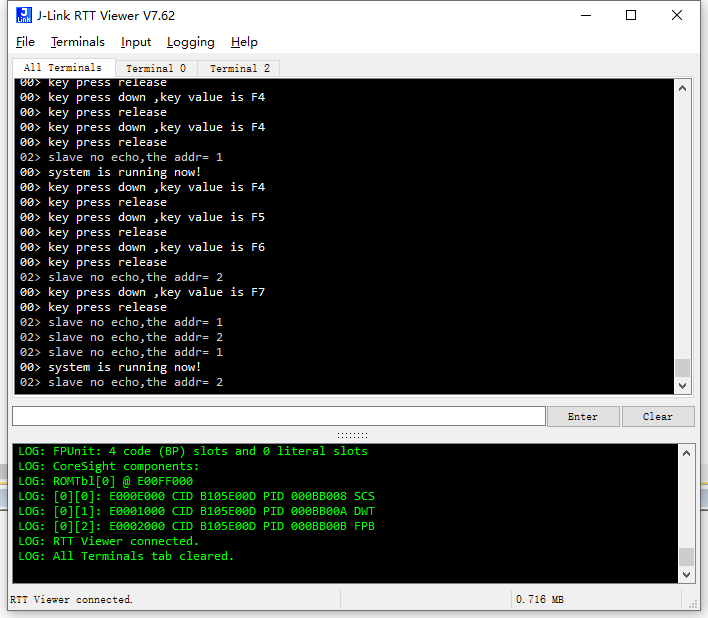Click log line 'FPUnit: 4 code (BP) slots'
Image resolution: width=708 pixels, height=618 pixels.
point(193,451)
